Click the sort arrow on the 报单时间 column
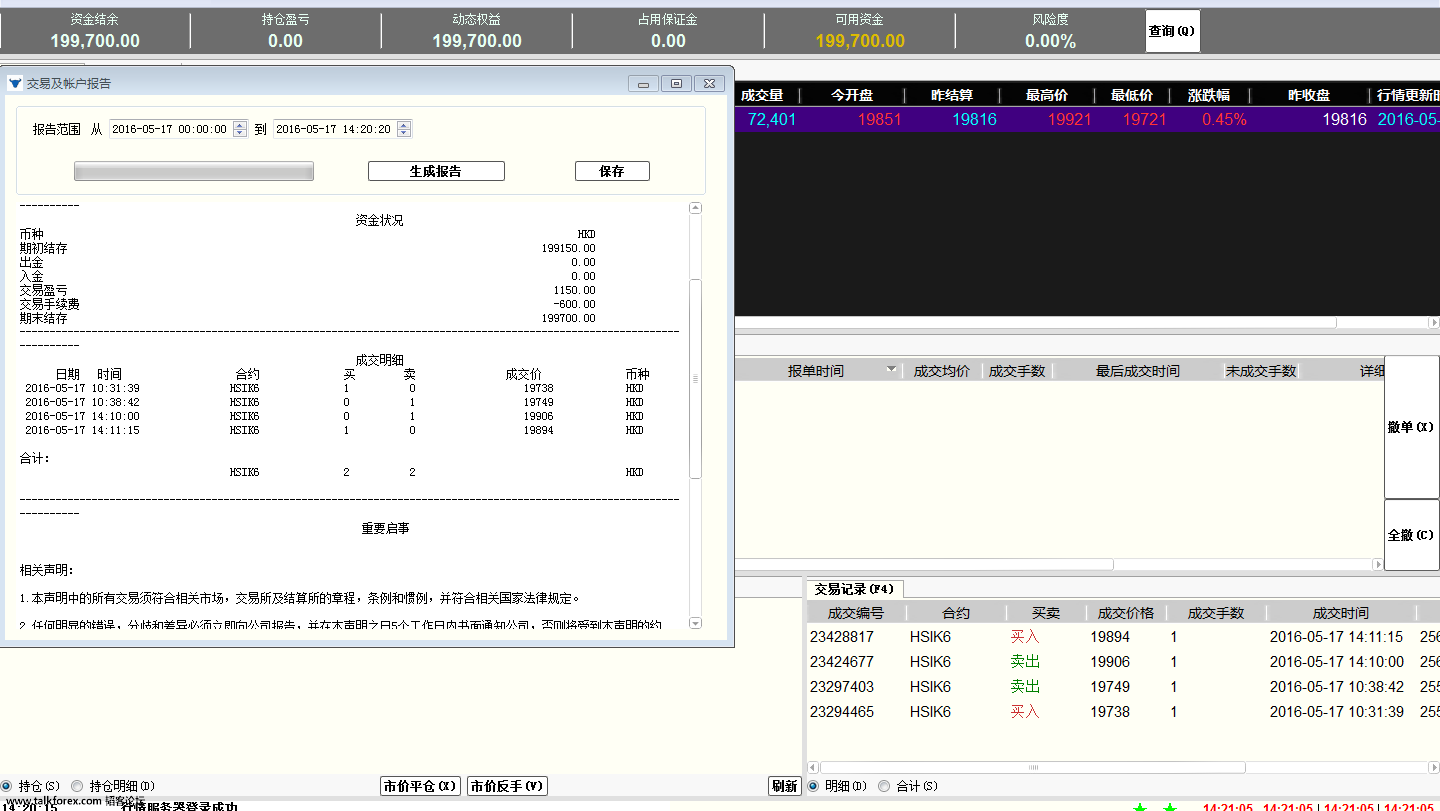 click(891, 370)
